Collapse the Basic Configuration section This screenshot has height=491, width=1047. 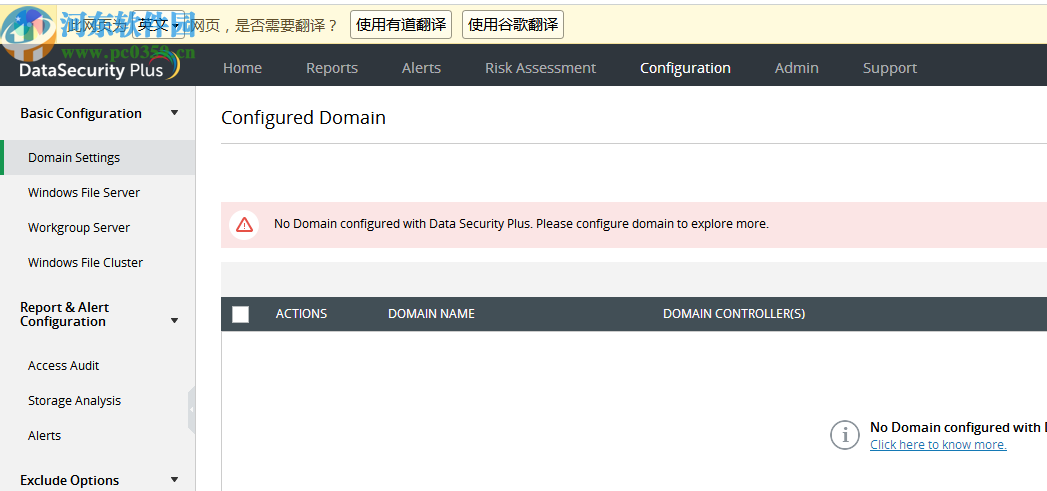tap(174, 113)
